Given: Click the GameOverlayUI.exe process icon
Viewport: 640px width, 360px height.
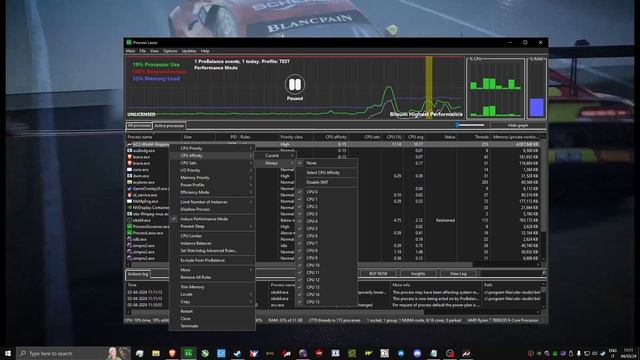Looking at the screenshot, I should (129, 189).
